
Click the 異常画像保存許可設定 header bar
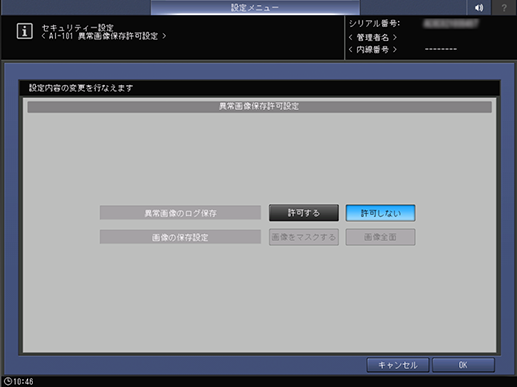259,107
